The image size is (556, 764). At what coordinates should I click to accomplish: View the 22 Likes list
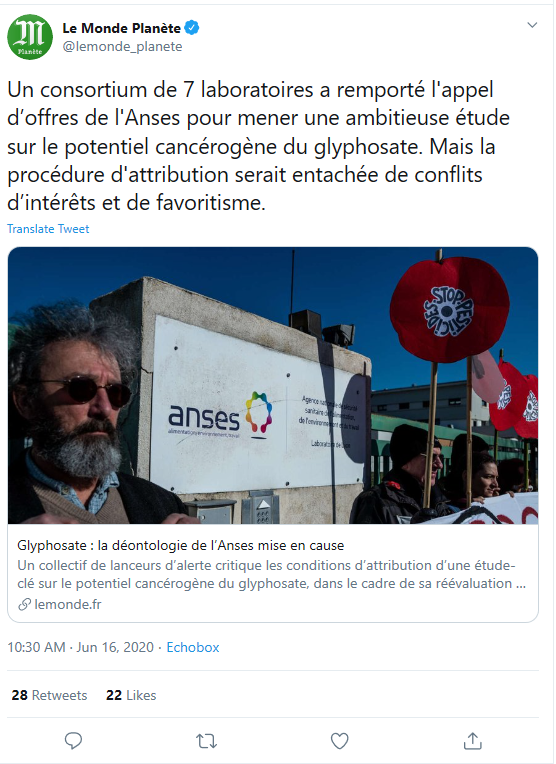tap(131, 695)
